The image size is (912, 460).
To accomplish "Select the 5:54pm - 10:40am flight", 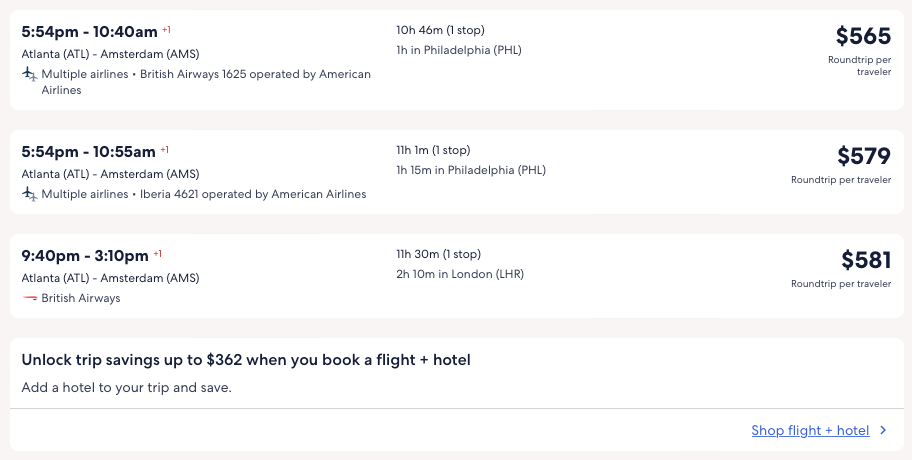I will point(88,32).
